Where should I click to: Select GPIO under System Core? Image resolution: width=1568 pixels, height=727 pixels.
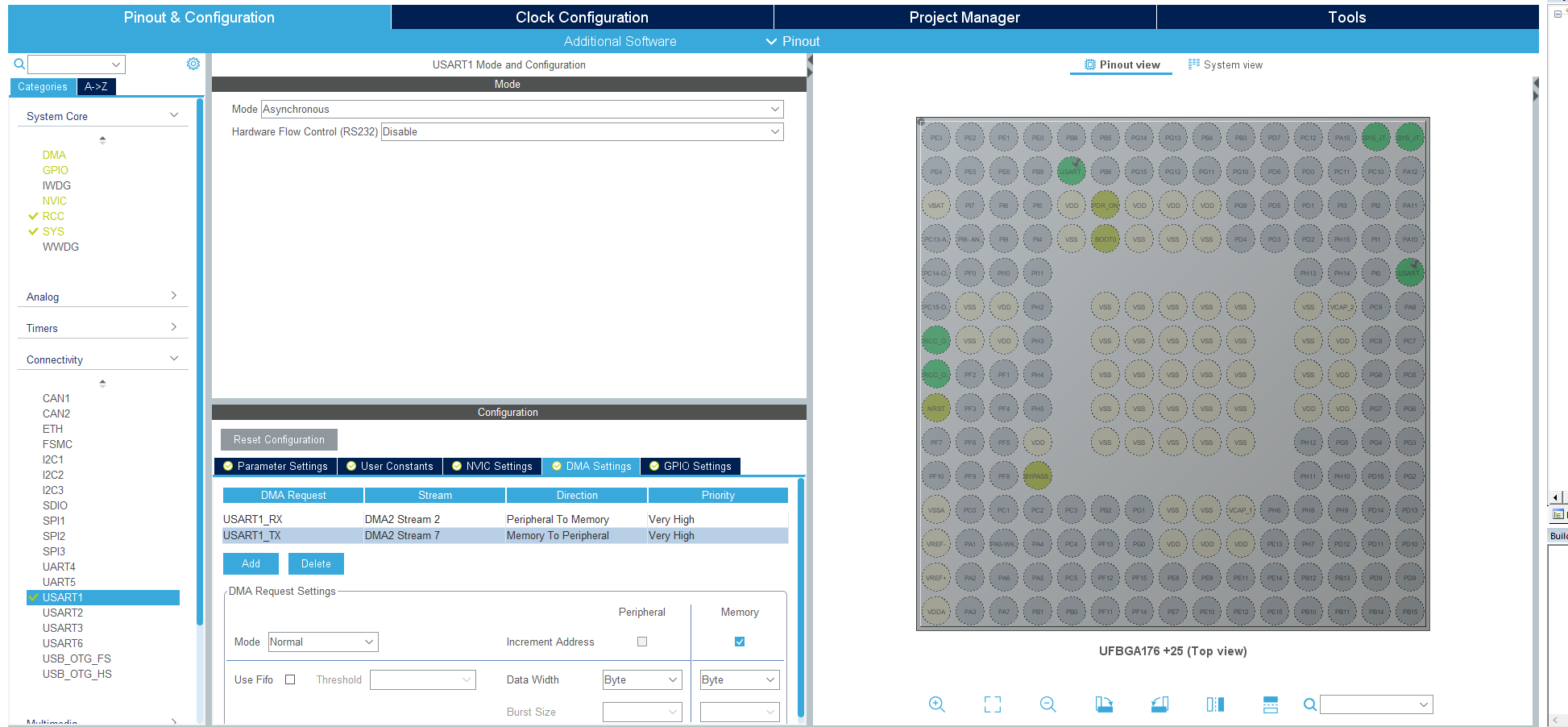click(56, 170)
